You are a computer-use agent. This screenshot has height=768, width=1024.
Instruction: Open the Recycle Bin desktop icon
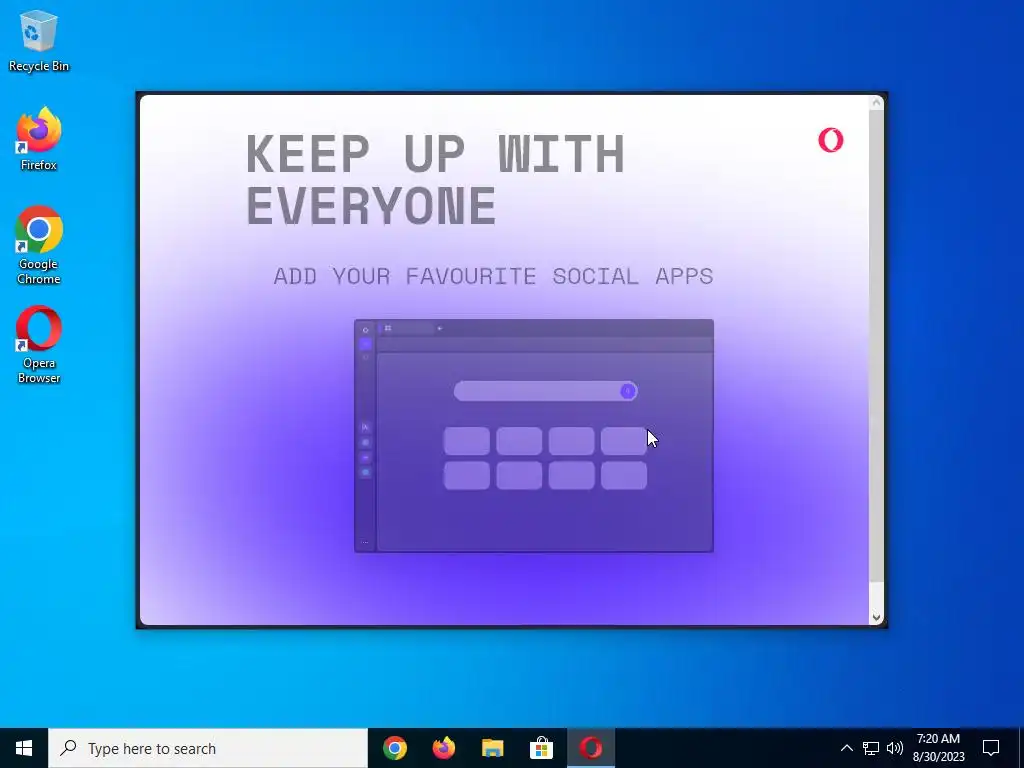(x=39, y=40)
